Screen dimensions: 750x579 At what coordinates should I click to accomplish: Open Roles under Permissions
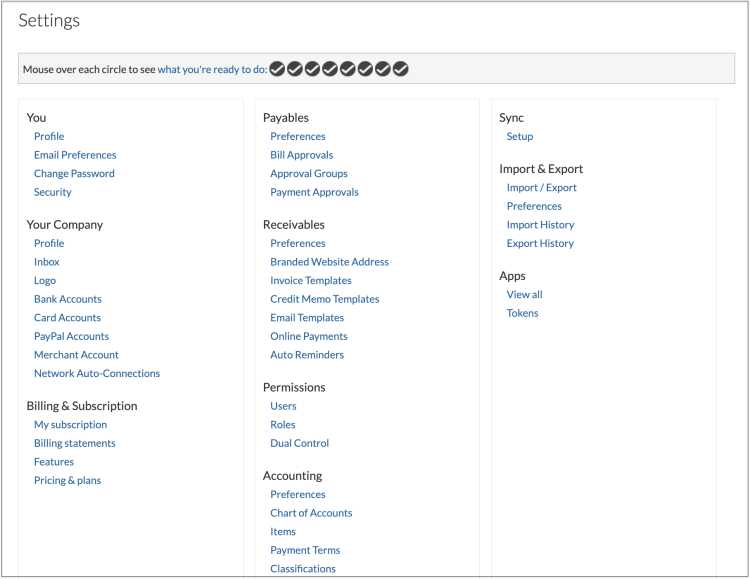283,425
